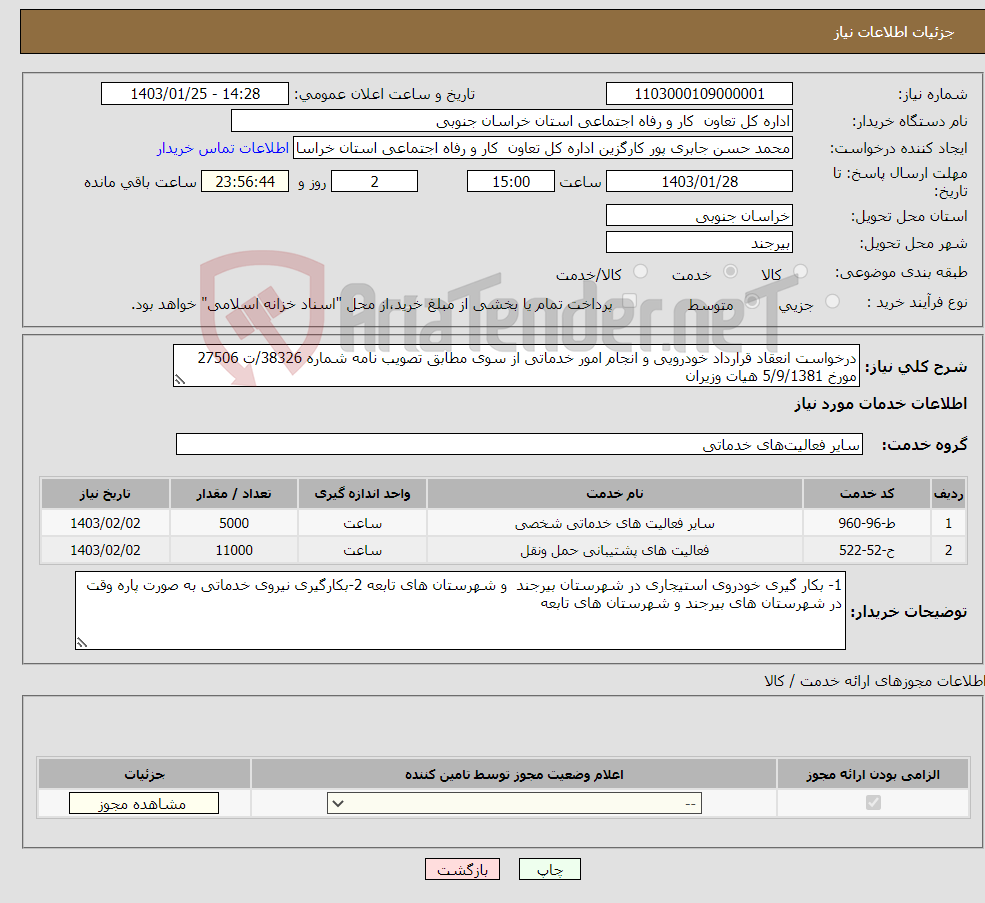
Task: Click the اطلاعات خدمات مورد نیاز heading
Action: click(880, 403)
